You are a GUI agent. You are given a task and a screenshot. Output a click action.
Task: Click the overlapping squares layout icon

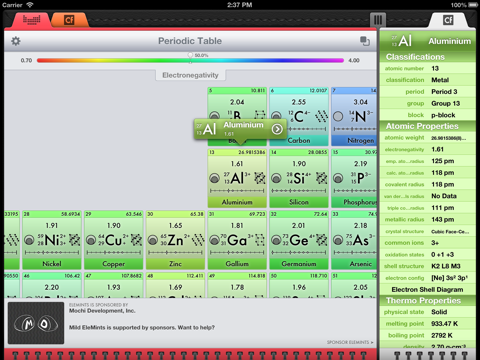click(x=365, y=41)
